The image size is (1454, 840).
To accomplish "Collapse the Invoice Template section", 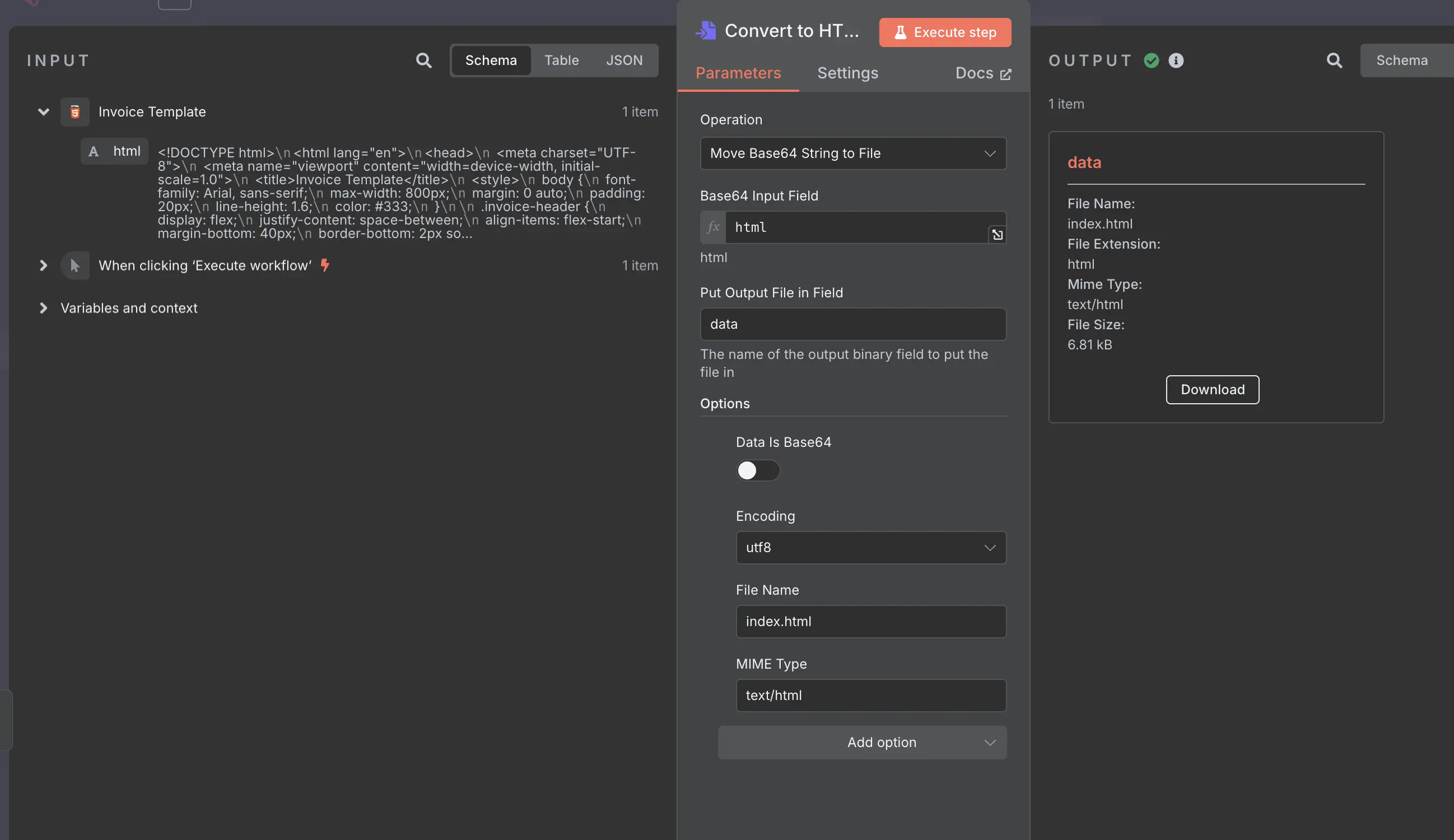I will [43, 112].
